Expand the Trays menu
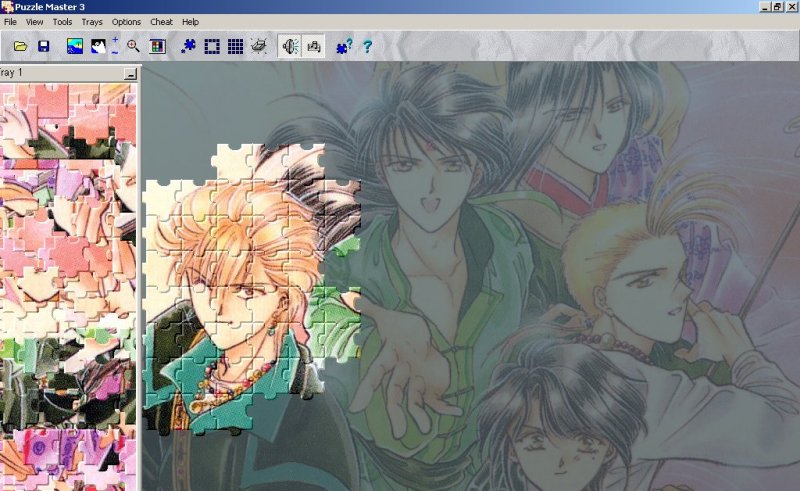 point(92,21)
